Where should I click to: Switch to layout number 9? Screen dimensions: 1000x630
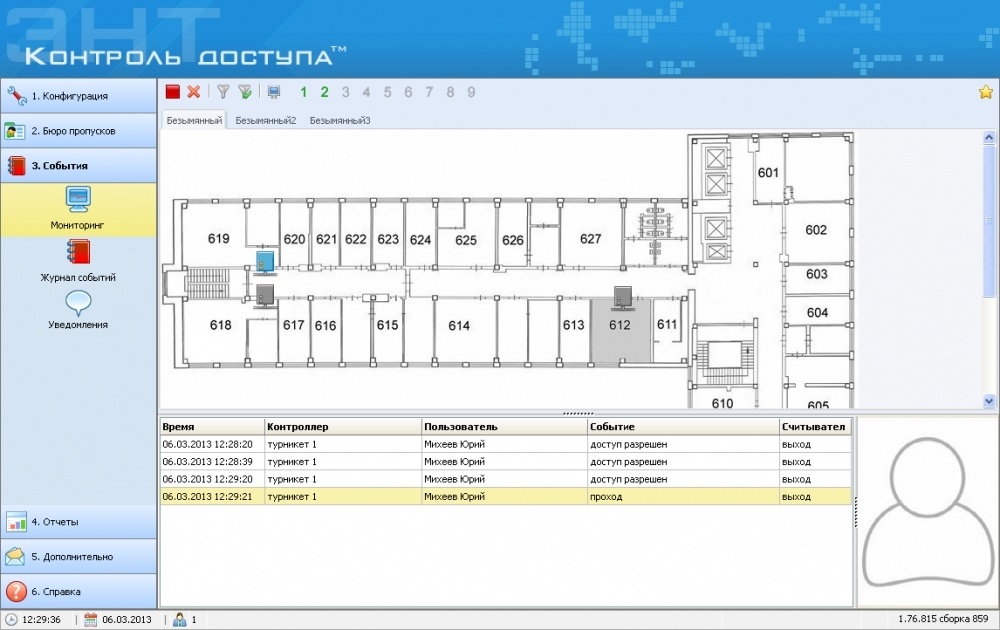pos(471,92)
